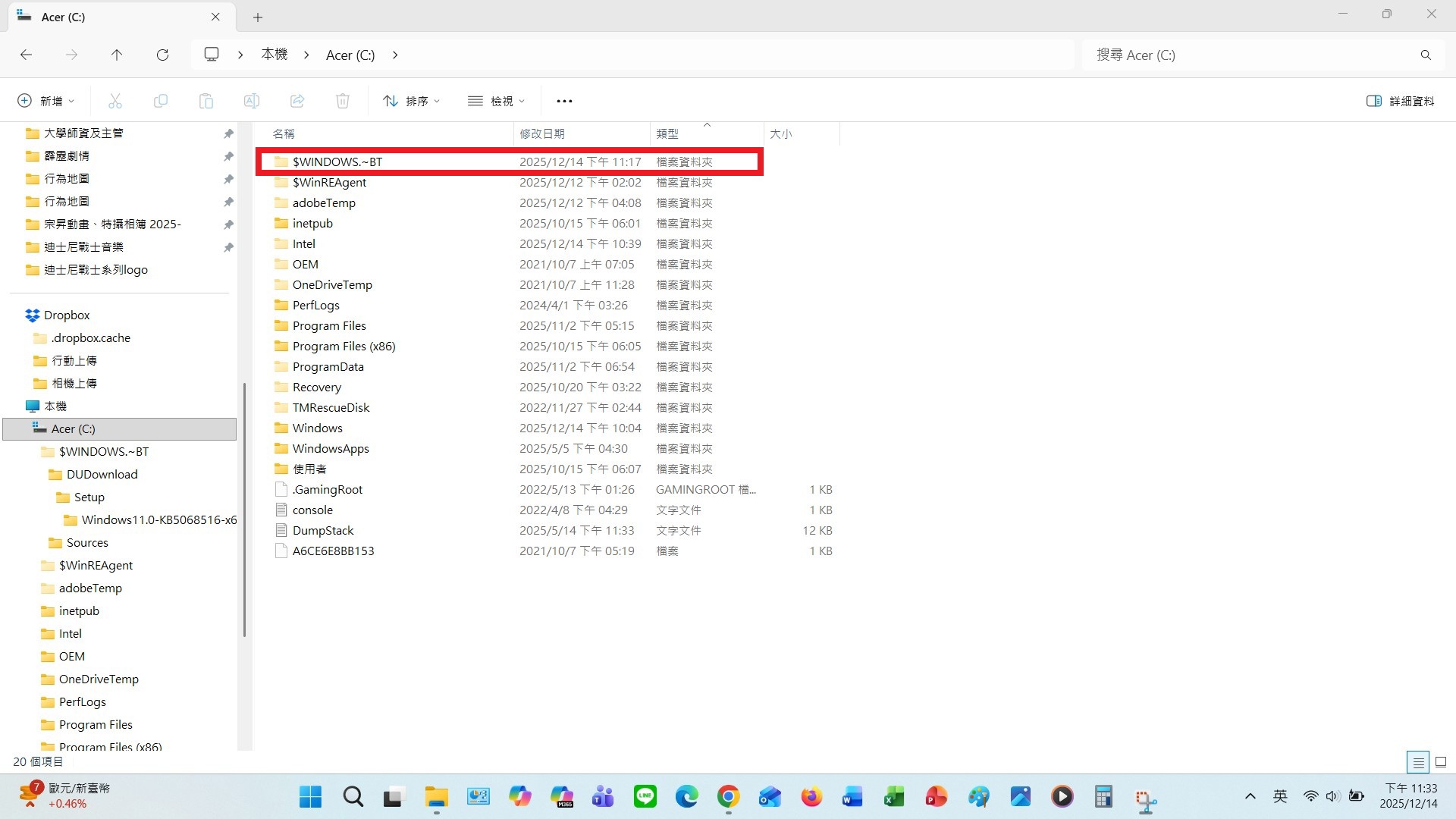Toggle details view in the status bar
Viewport: 1456px width, 819px height.
point(1418,762)
